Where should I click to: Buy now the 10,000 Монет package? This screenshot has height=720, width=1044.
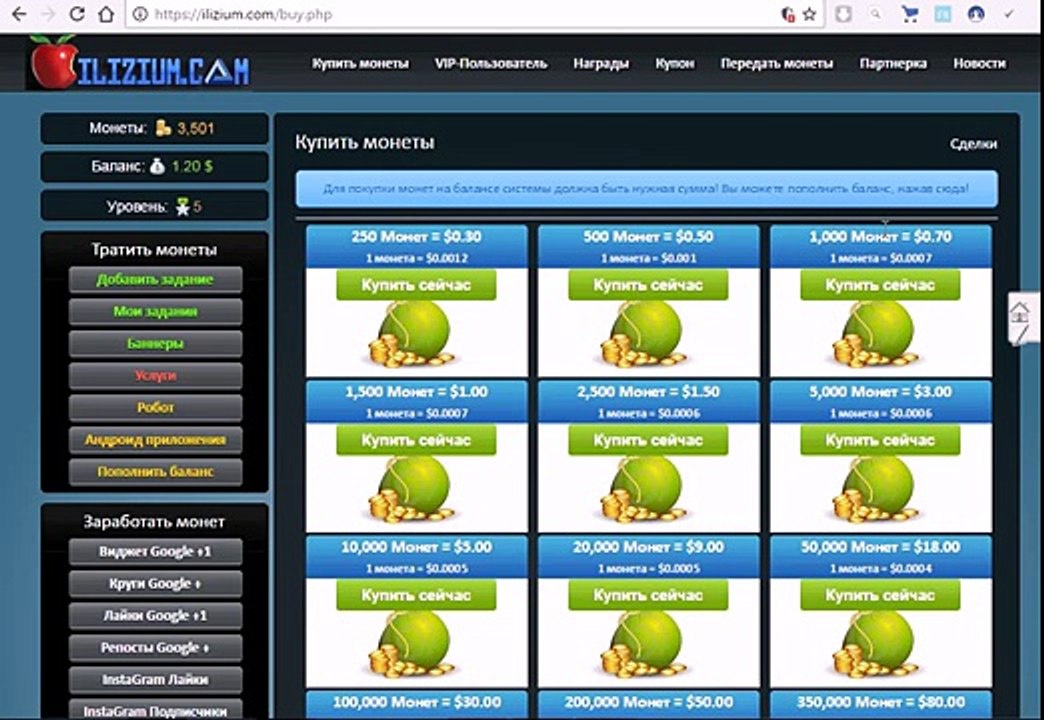click(x=416, y=595)
